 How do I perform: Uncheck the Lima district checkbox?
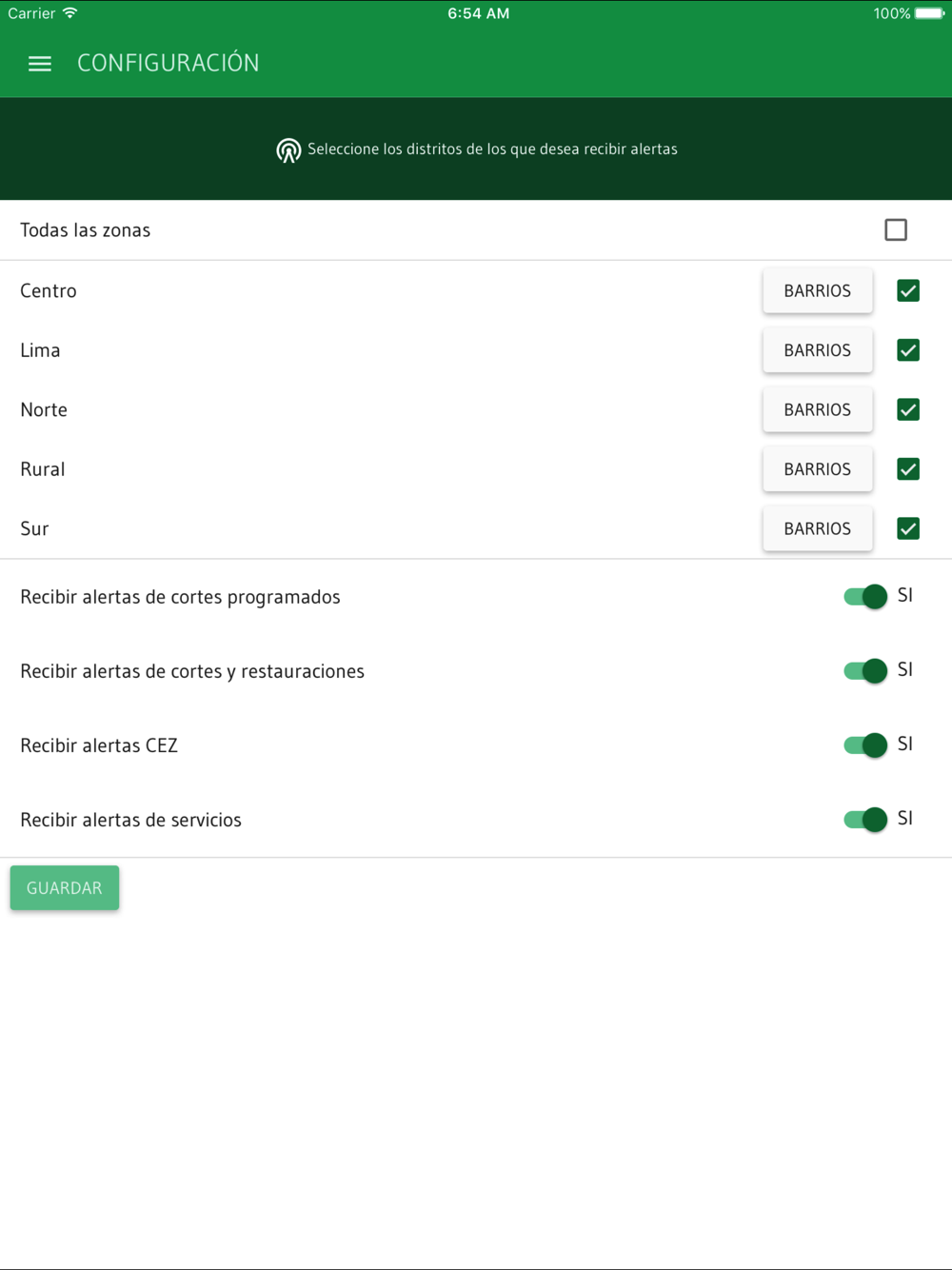point(908,350)
